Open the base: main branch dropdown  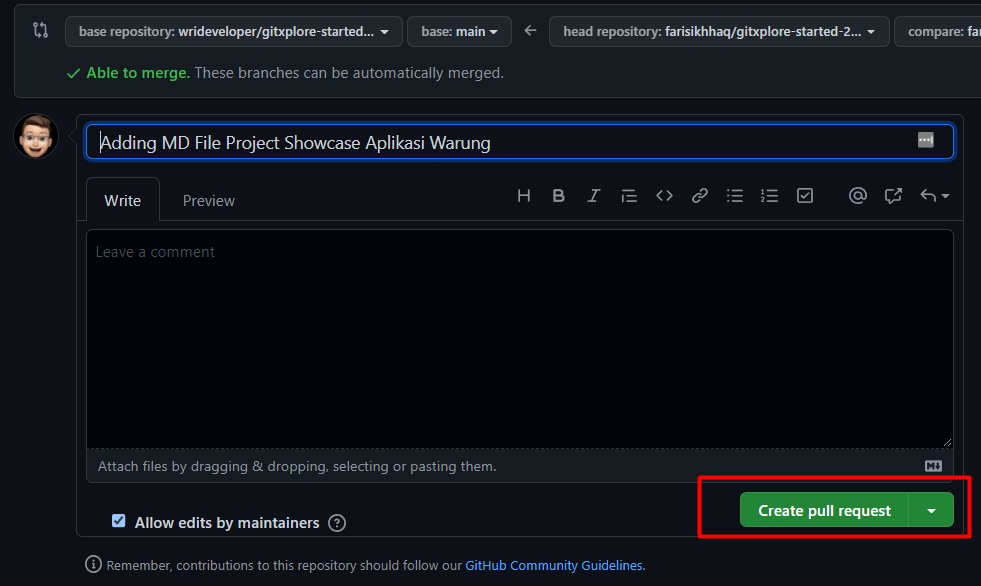(x=459, y=31)
